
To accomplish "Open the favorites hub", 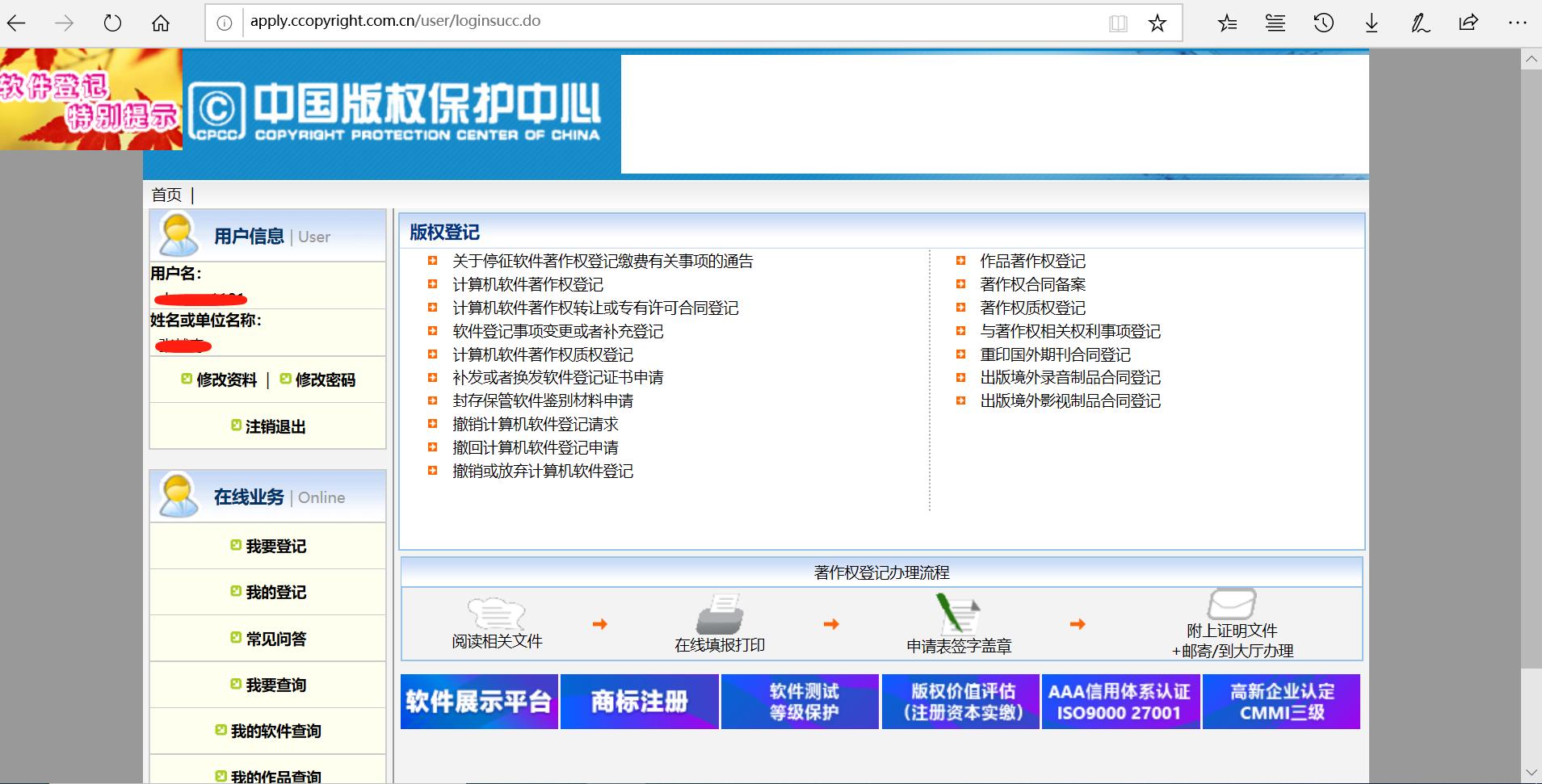I will tap(1227, 23).
